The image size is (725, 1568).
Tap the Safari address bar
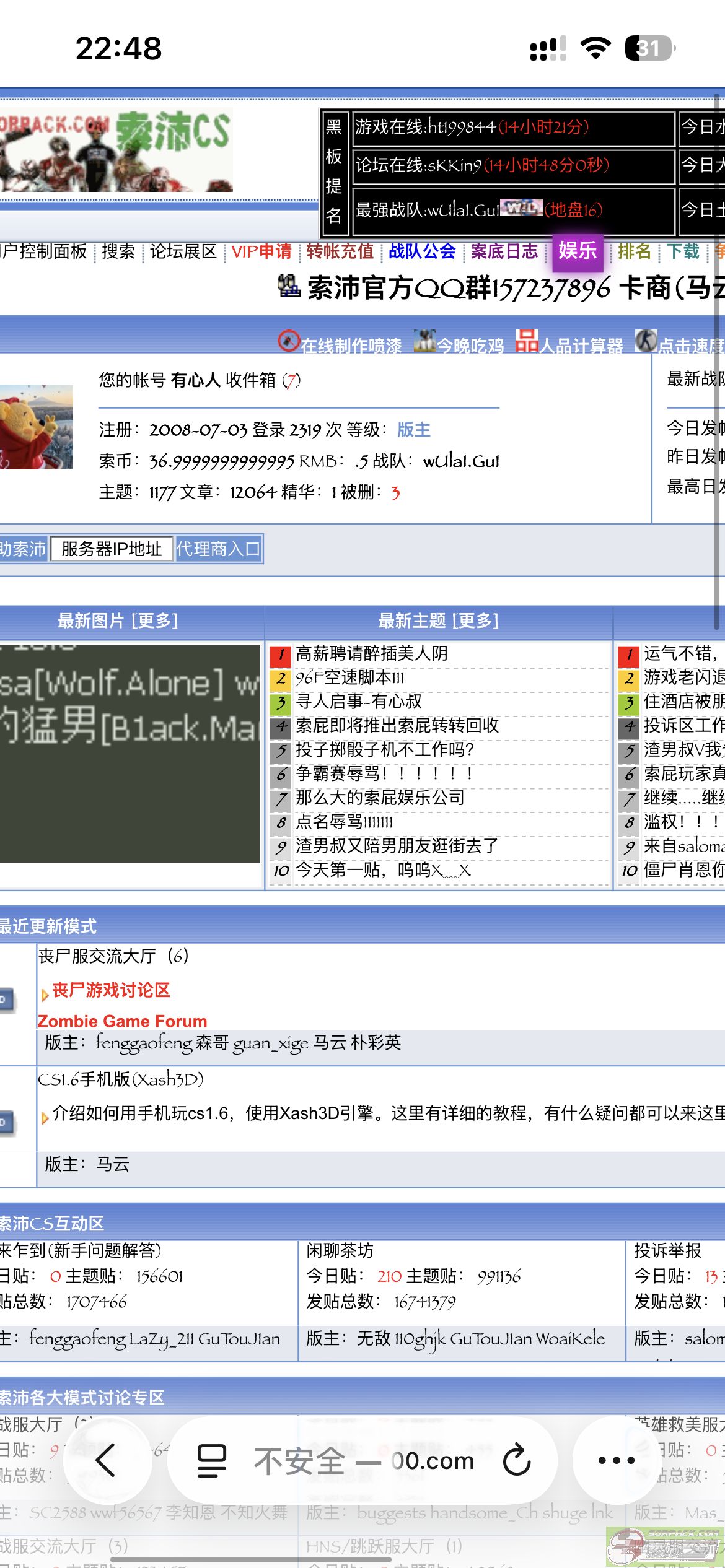click(363, 1460)
